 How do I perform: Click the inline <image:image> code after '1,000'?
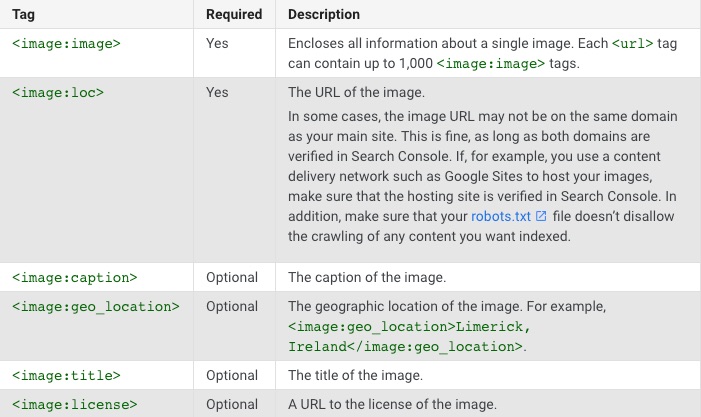tap(491, 64)
